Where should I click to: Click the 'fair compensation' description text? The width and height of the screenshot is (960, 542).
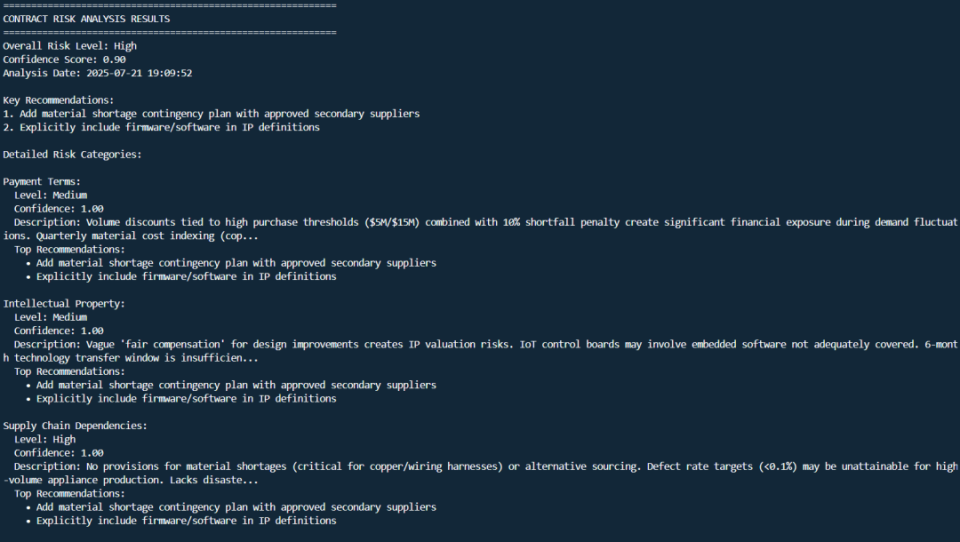(480, 344)
